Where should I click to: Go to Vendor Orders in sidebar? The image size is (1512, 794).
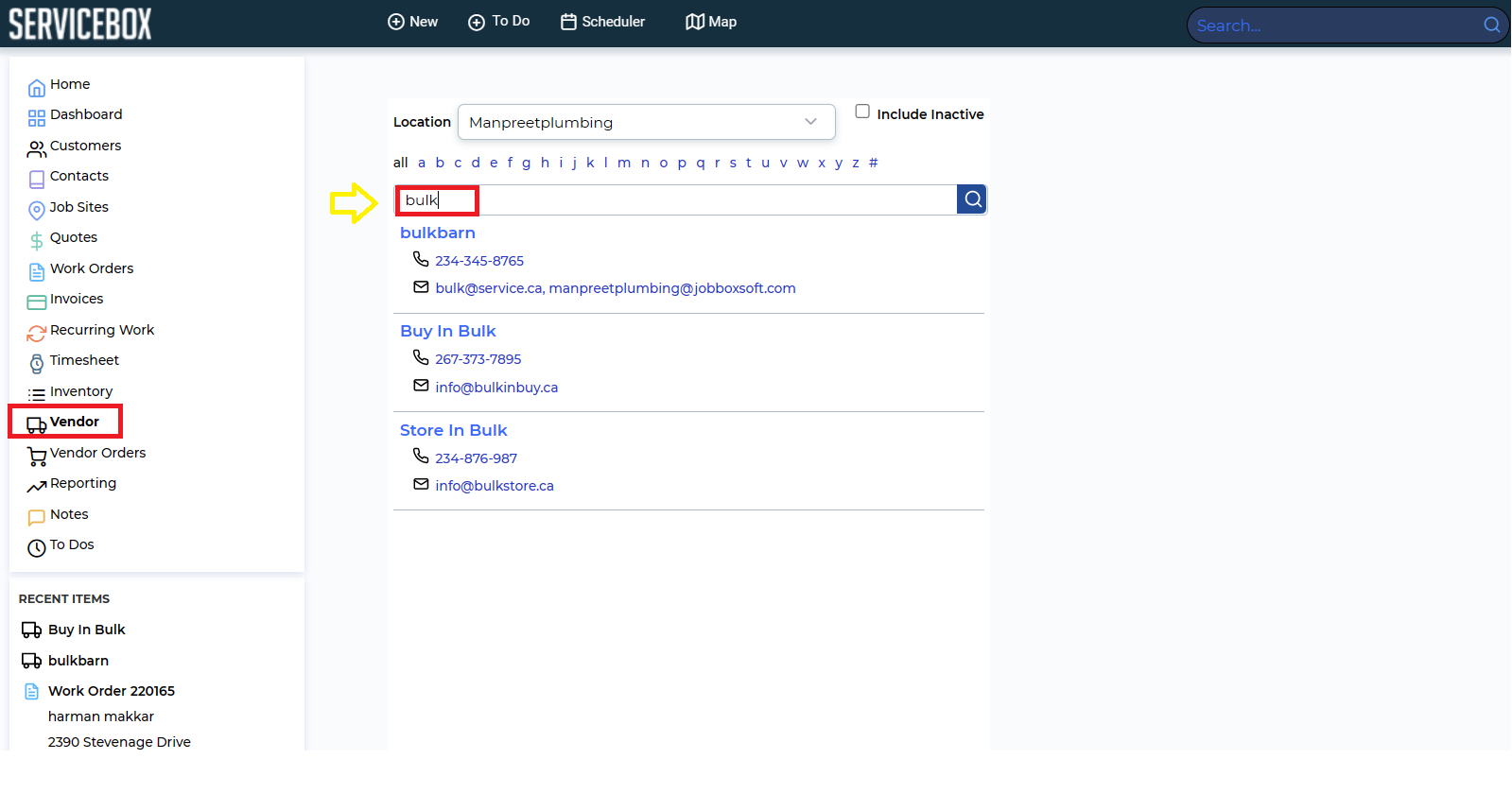pos(98,453)
